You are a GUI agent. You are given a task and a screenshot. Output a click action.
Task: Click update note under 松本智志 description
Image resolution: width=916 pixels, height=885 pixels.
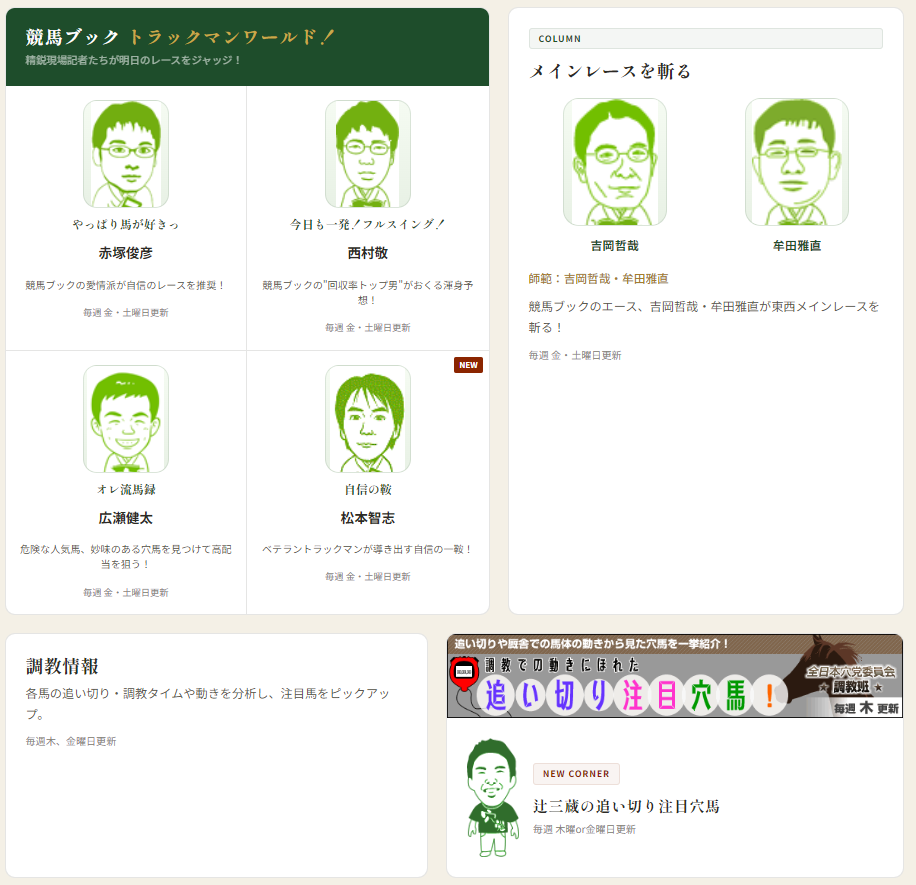367,577
